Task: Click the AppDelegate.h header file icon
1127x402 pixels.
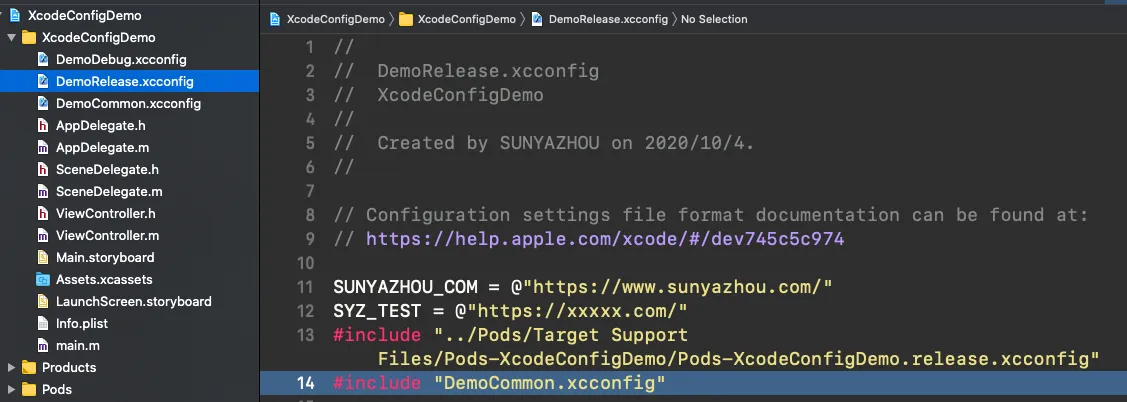Action: pyautogui.click(x=43, y=126)
